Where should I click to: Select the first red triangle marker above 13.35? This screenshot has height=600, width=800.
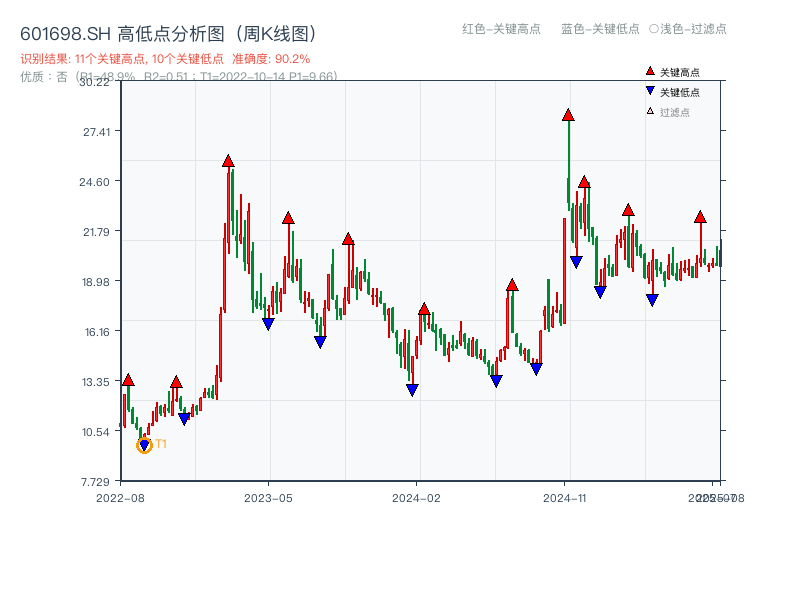point(127,380)
